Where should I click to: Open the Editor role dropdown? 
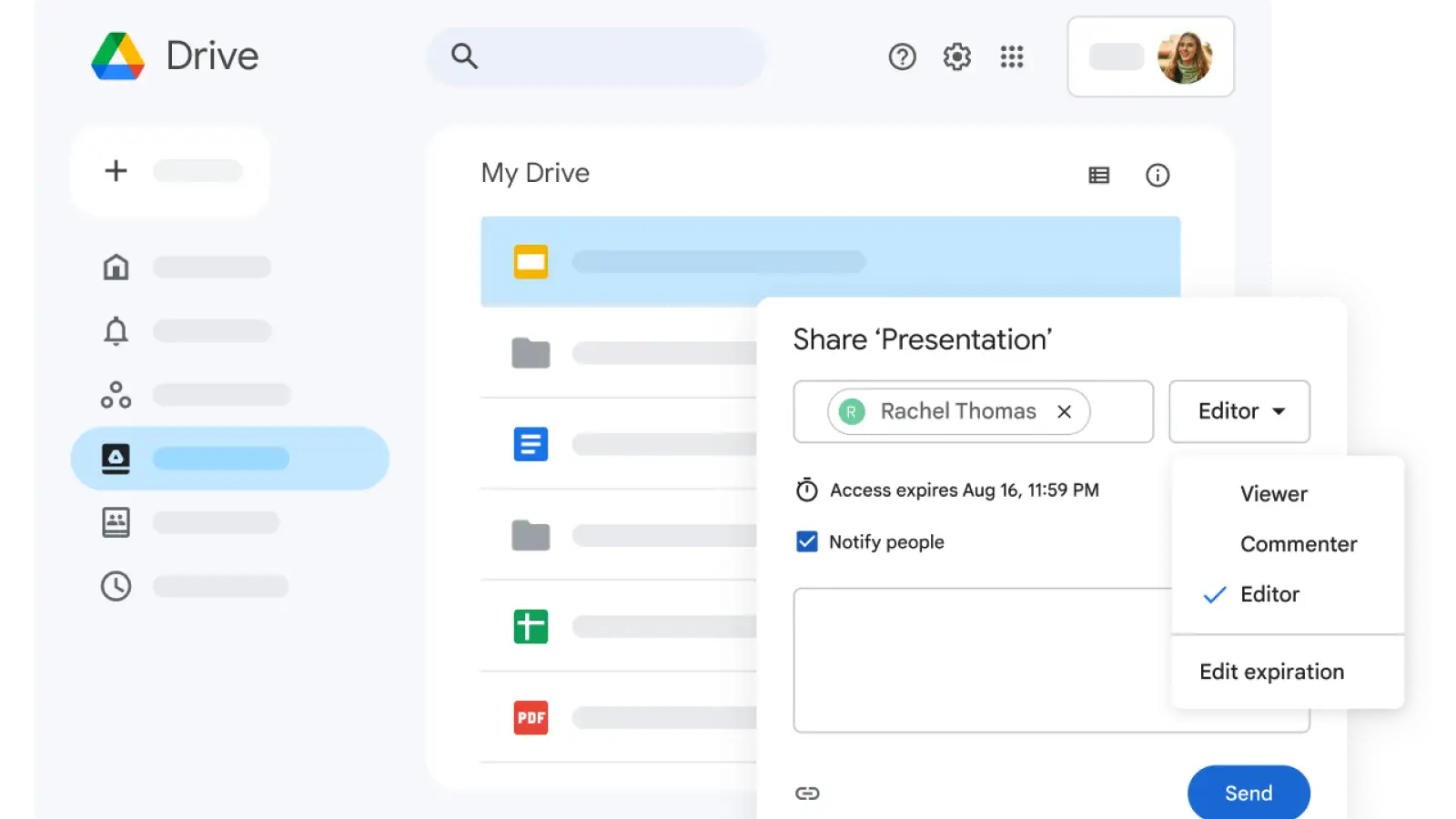pyautogui.click(x=1239, y=411)
